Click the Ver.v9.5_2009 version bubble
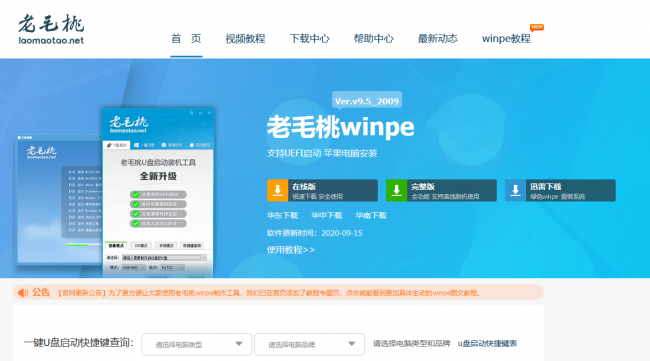Image resolution: width=650 pixels, height=361 pixels. [367, 101]
